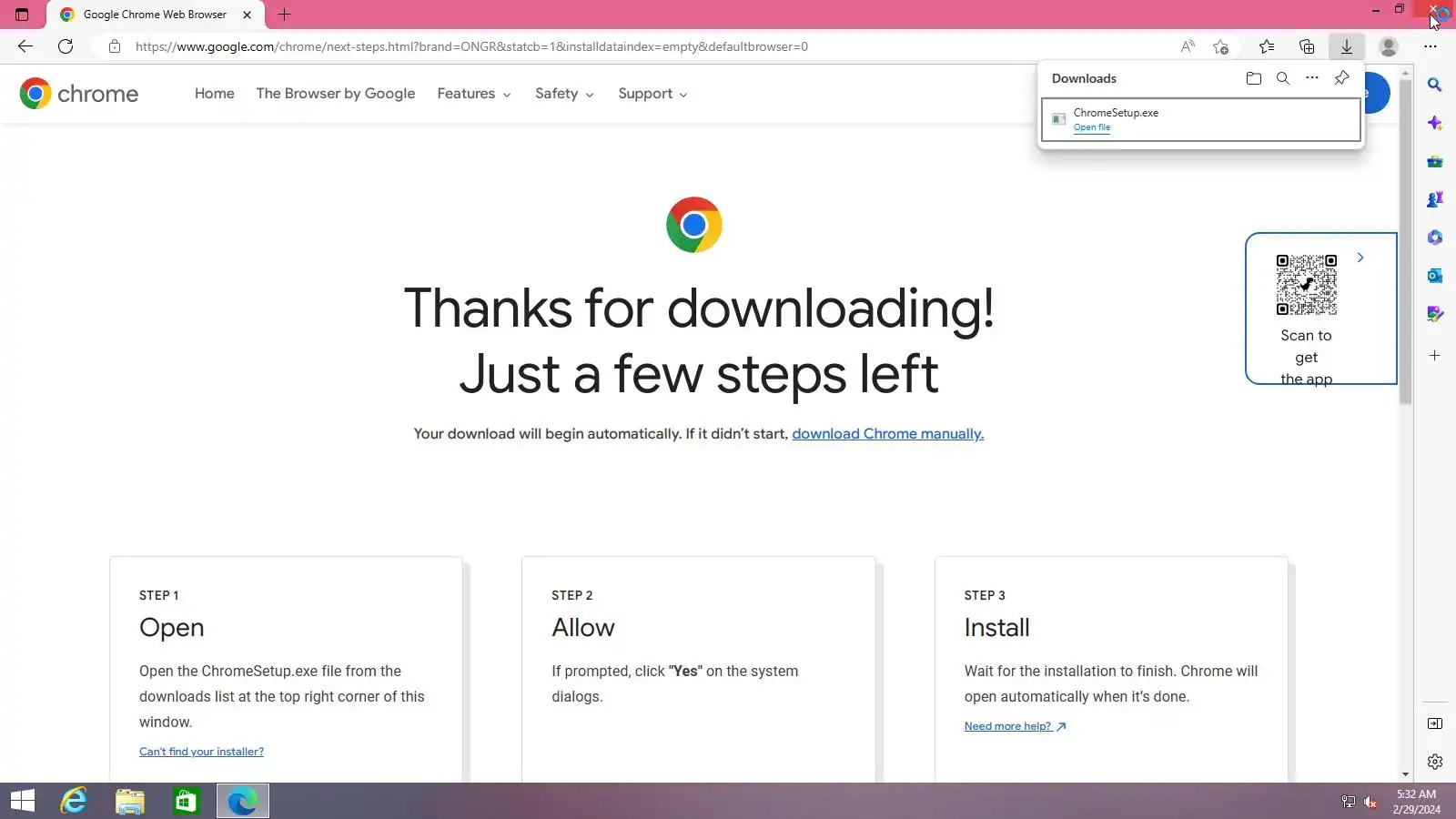Screen dimensions: 1456x819
Task: Toggle the sidebar visibility button
Action: (1435, 723)
